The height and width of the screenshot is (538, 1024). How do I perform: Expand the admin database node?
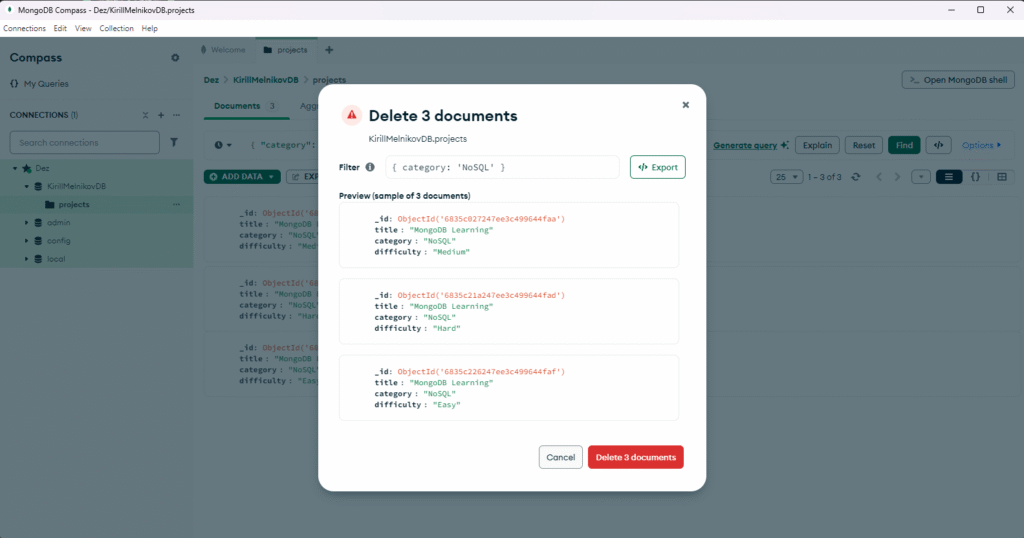click(x=27, y=223)
